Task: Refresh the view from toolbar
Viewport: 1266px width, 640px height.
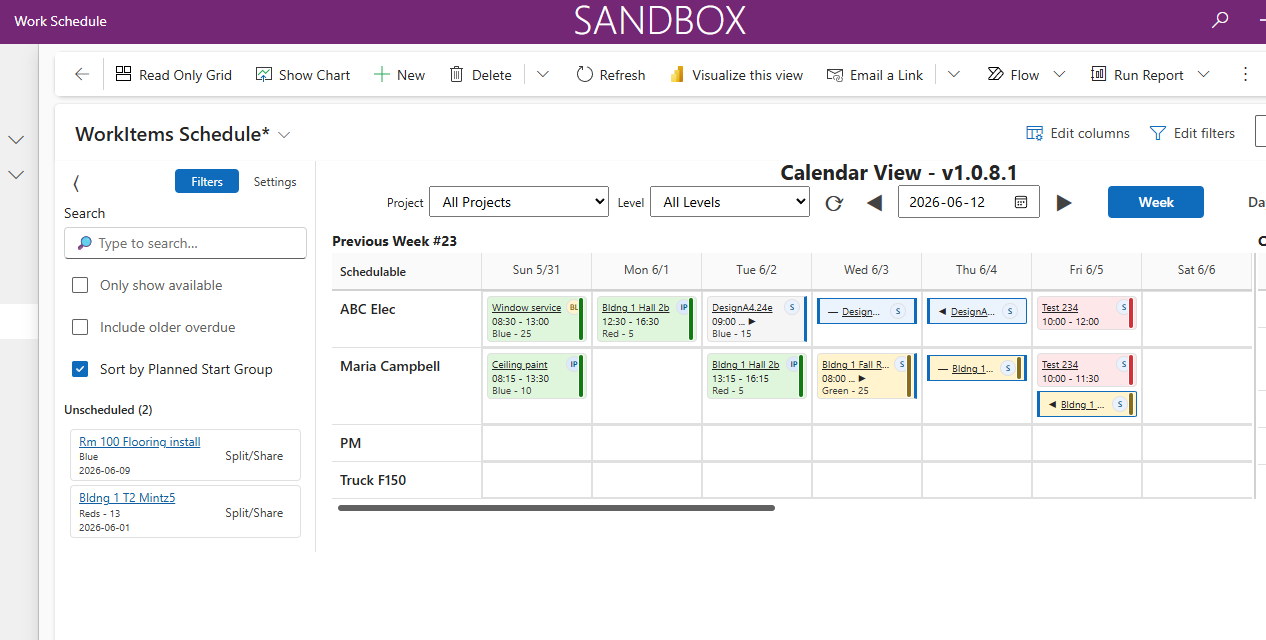Action: coord(611,74)
